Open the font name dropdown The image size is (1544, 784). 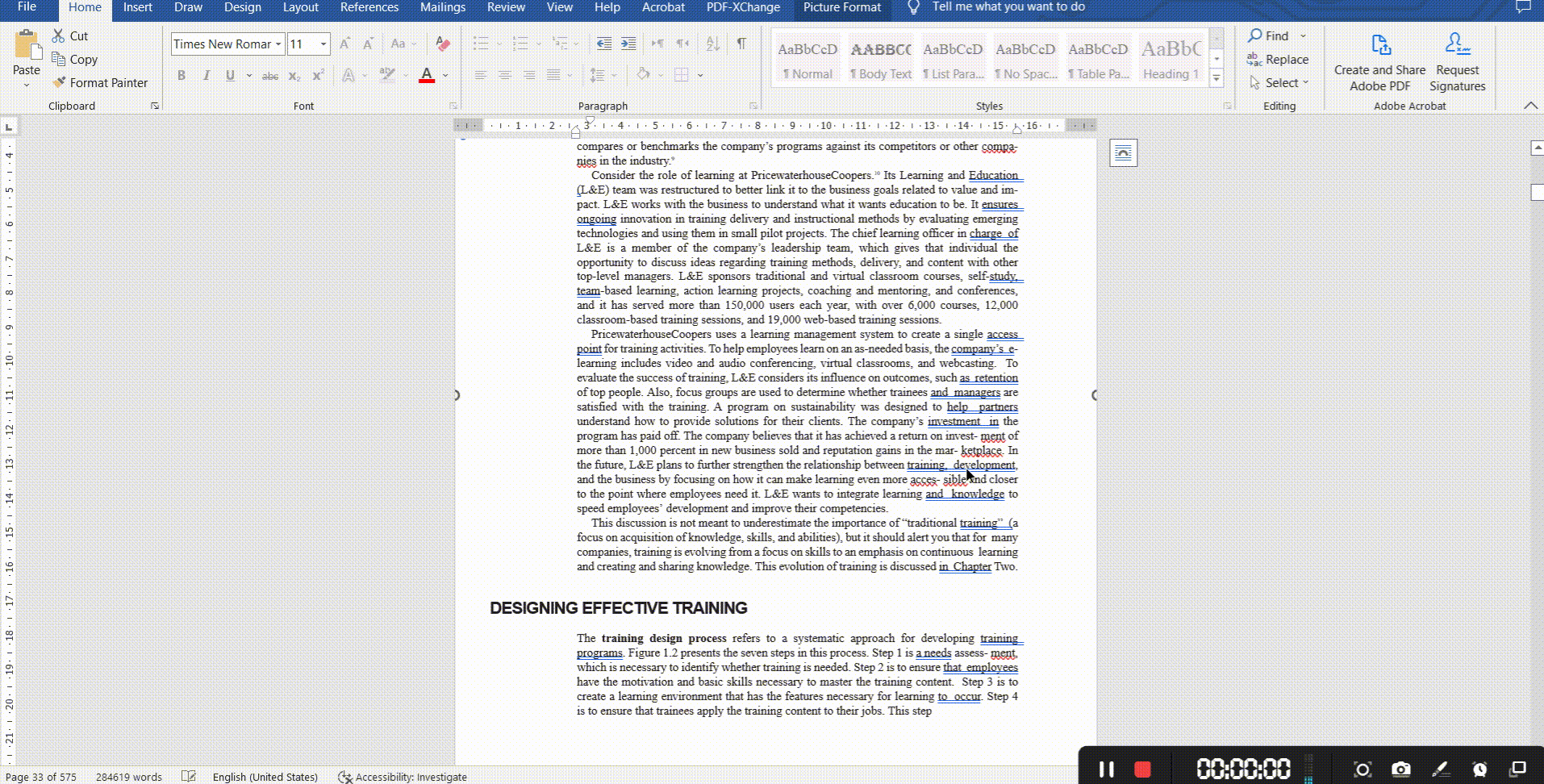[278, 44]
